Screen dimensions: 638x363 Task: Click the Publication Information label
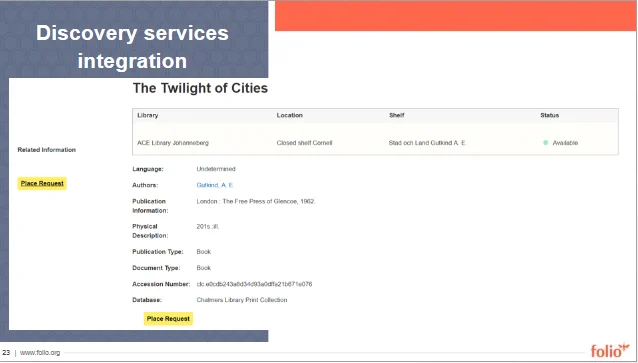click(150, 206)
